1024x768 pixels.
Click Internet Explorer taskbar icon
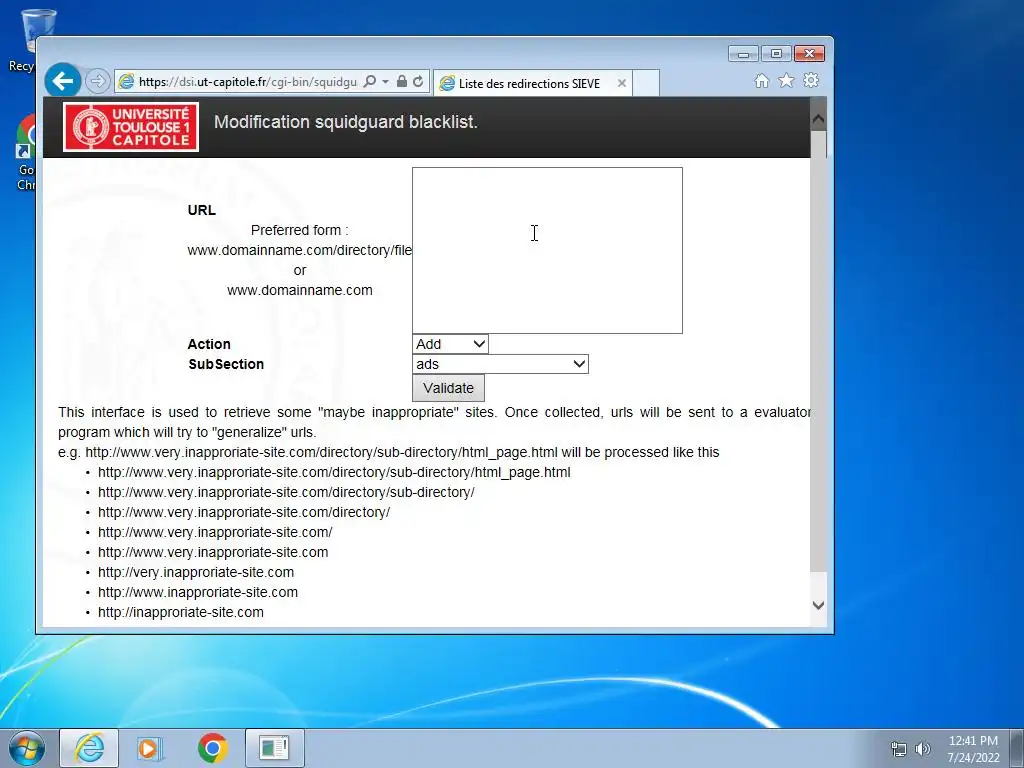pos(89,748)
